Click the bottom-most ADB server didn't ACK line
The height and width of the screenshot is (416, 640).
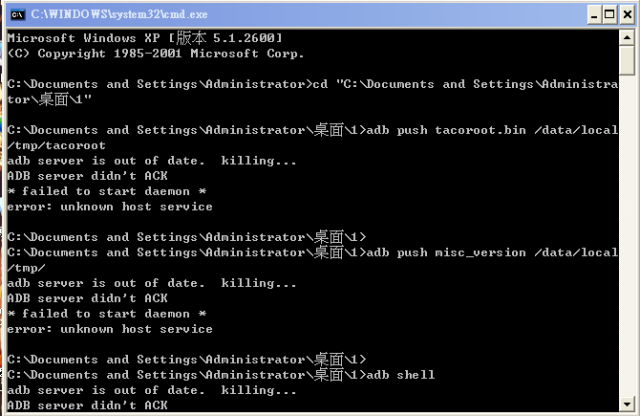pyautogui.click(x=87, y=405)
